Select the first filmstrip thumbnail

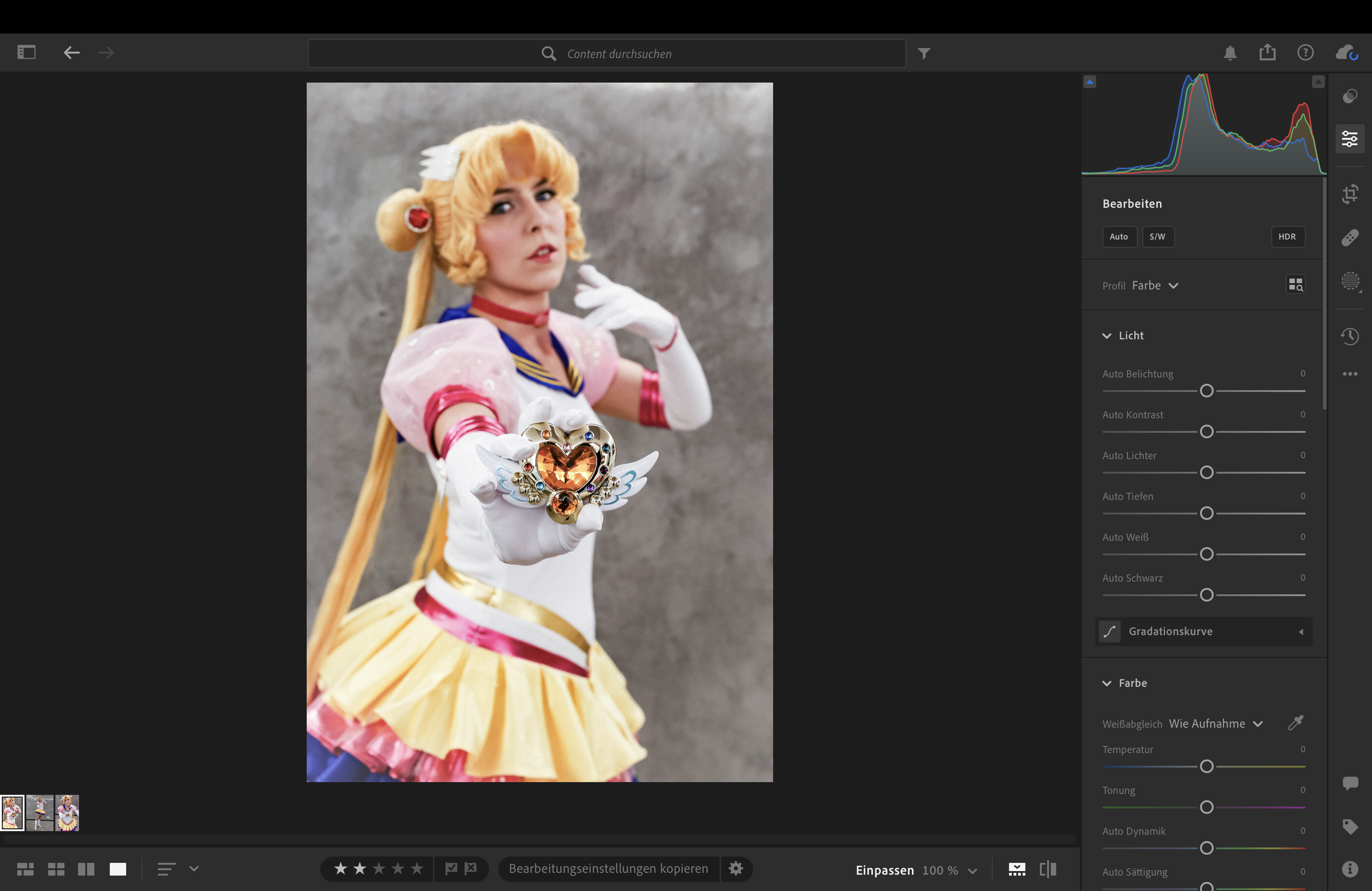(x=12, y=813)
